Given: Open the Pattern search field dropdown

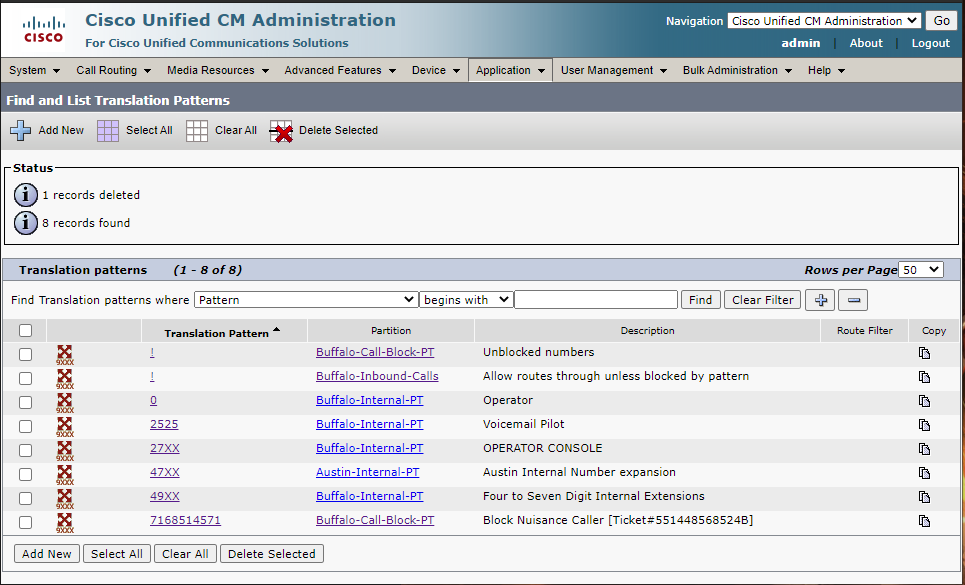Looking at the screenshot, I should (x=306, y=300).
